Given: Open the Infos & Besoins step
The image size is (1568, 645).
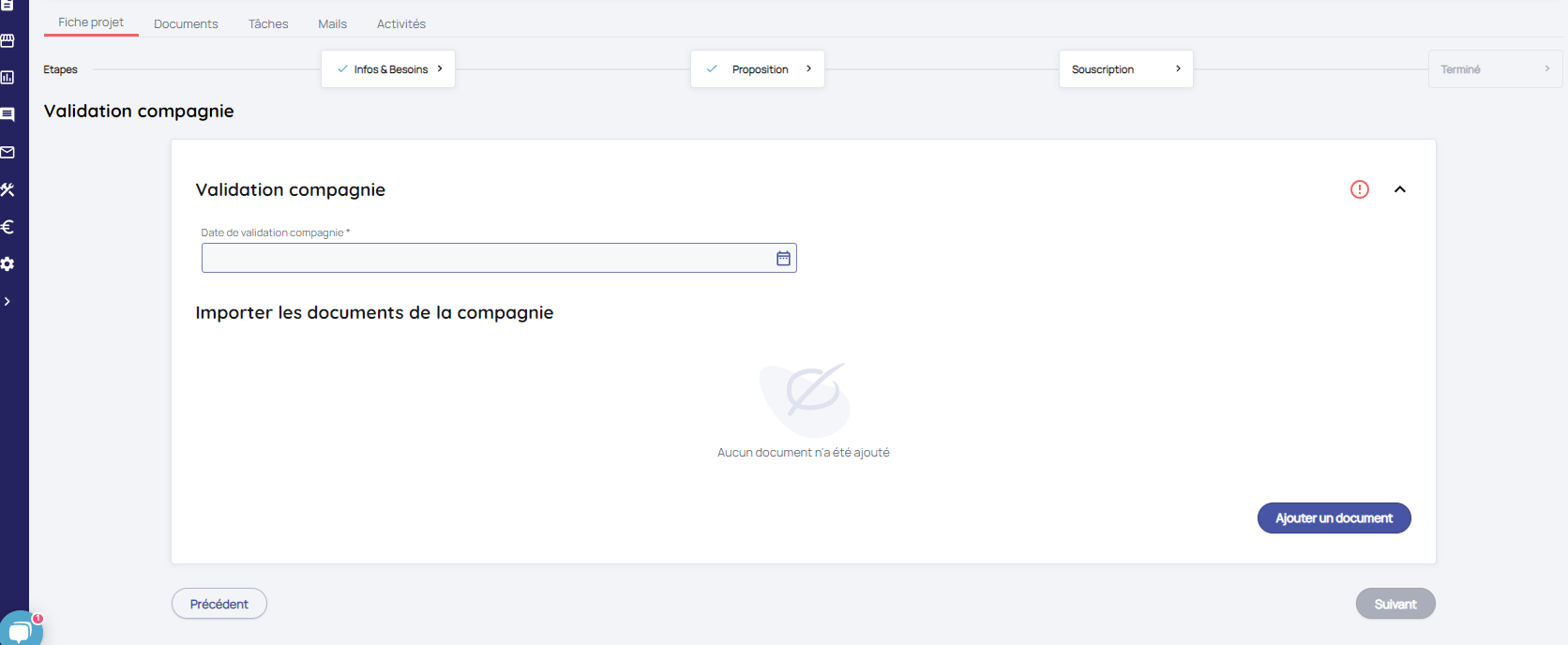Looking at the screenshot, I should 388,69.
